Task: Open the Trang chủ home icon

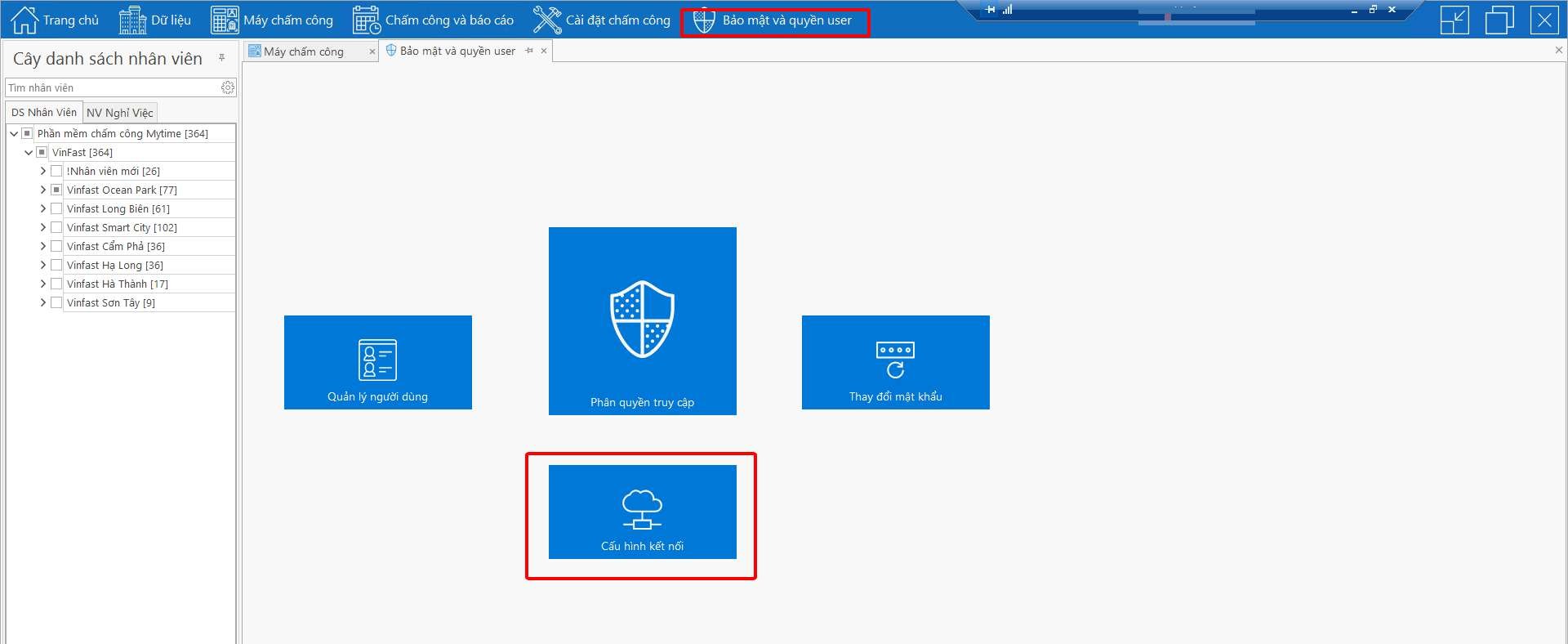Action: pyautogui.click(x=24, y=20)
